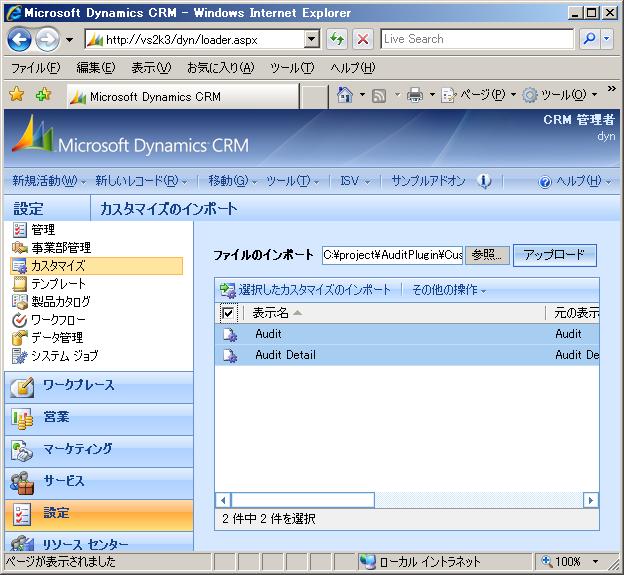Expand the ISV dropdown menu
This screenshot has width=624, height=575.
(x=367, y=182)
